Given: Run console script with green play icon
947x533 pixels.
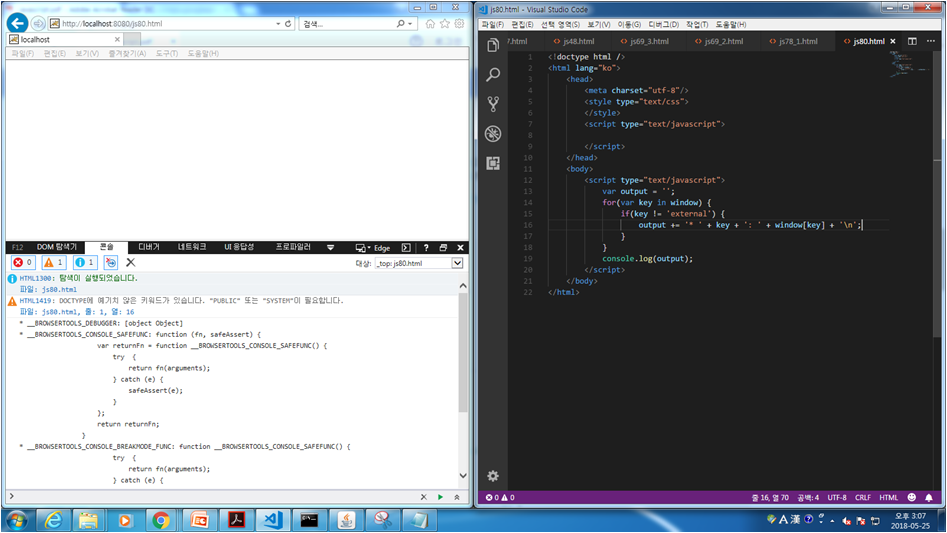Looking at the screenshot, I should 440,497.
